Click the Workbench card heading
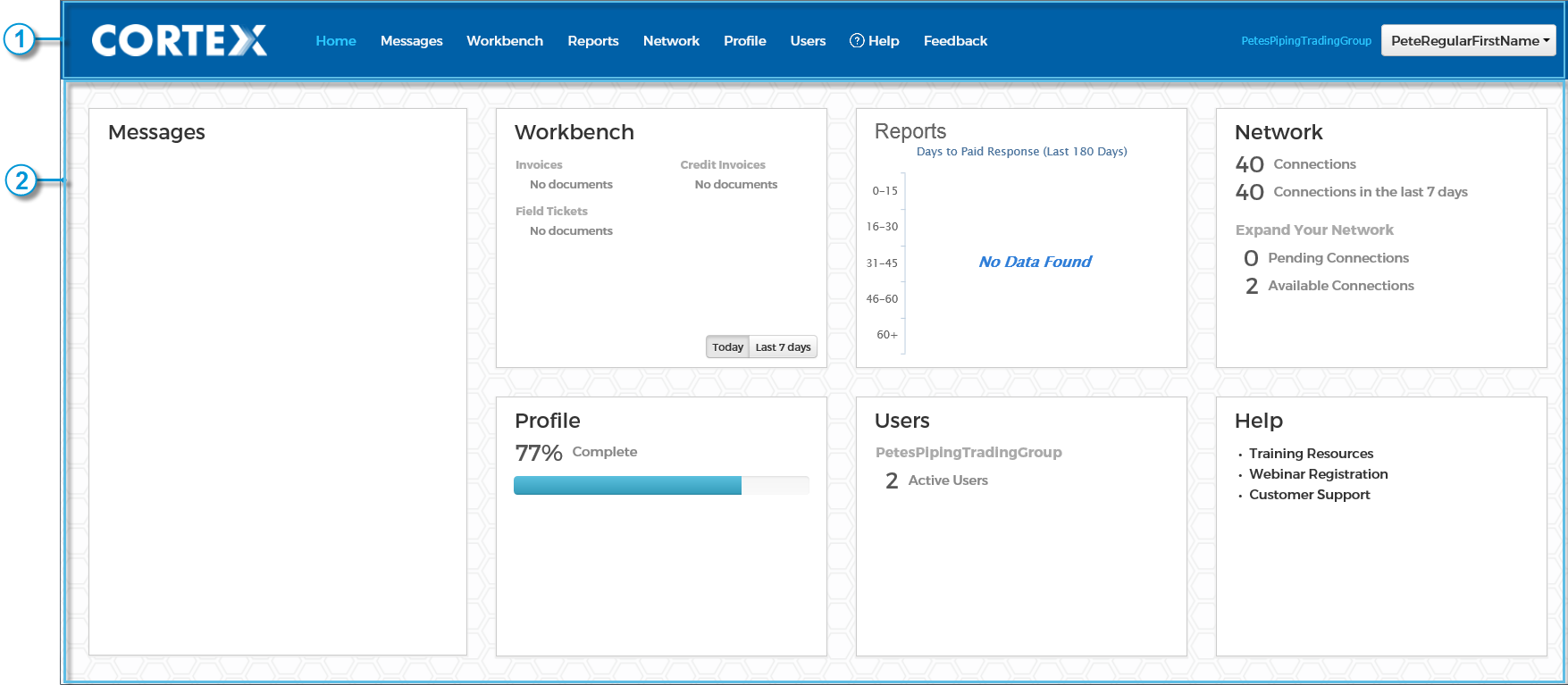This screenshot has height=685, width=1568. pos(574,132)
